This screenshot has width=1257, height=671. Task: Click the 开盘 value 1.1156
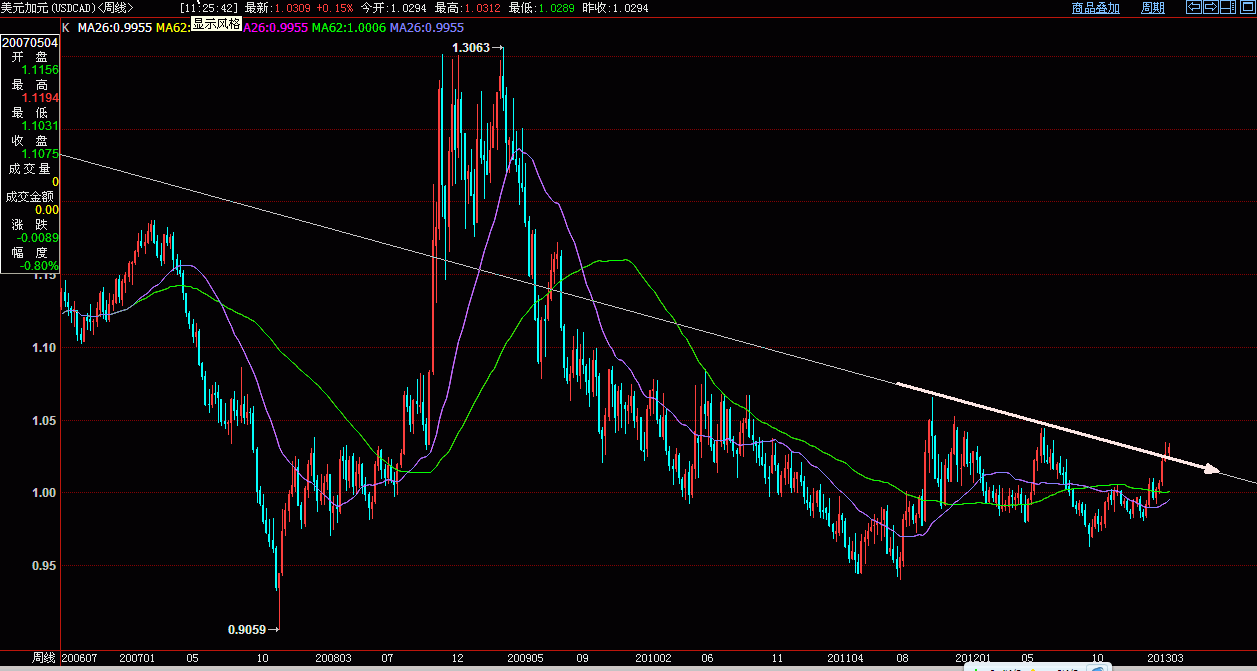coord(41,70)
